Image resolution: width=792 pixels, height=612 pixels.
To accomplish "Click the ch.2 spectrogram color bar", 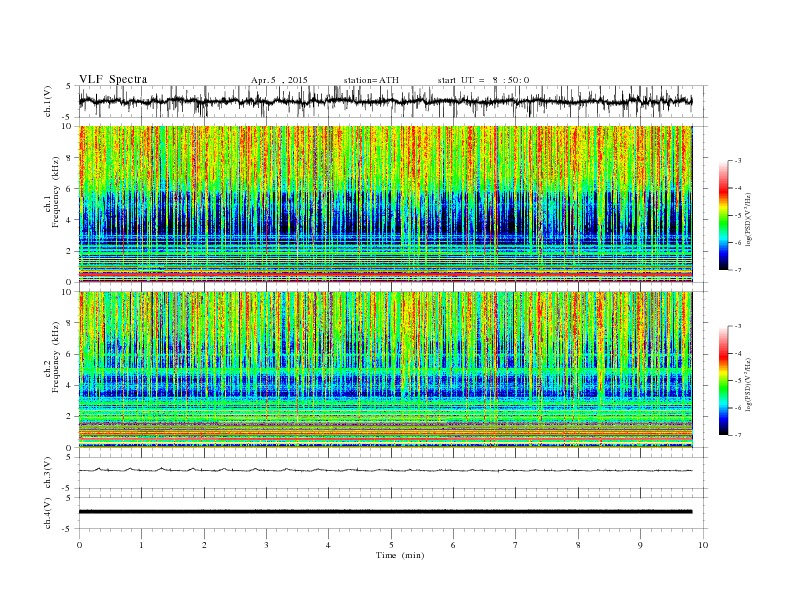I will [723, 380].
